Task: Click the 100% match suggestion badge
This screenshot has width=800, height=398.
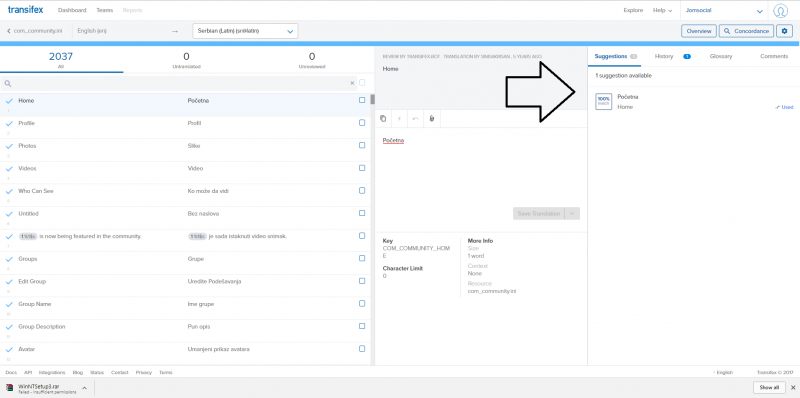Action: [x=604, y=101]
